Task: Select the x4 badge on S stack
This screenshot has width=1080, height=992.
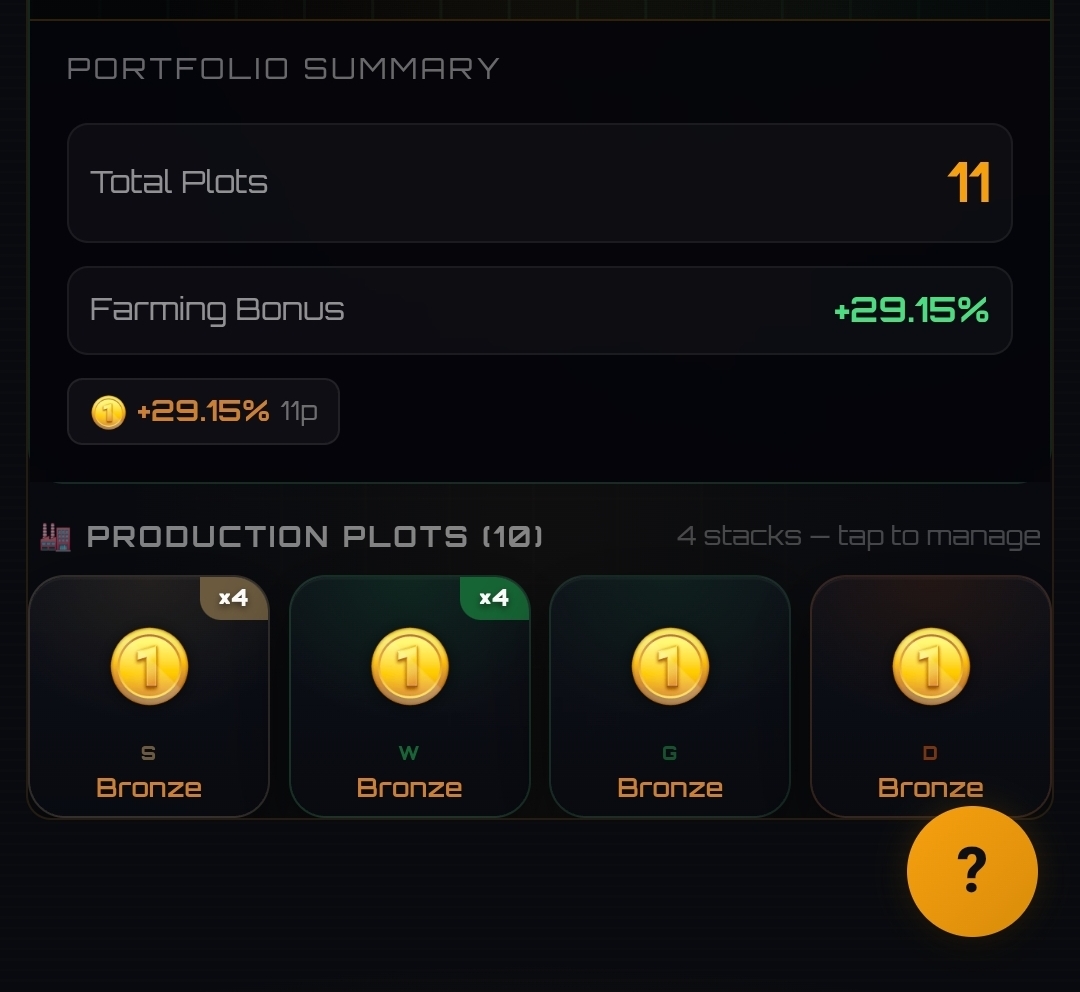Action: tap(233, 597)
